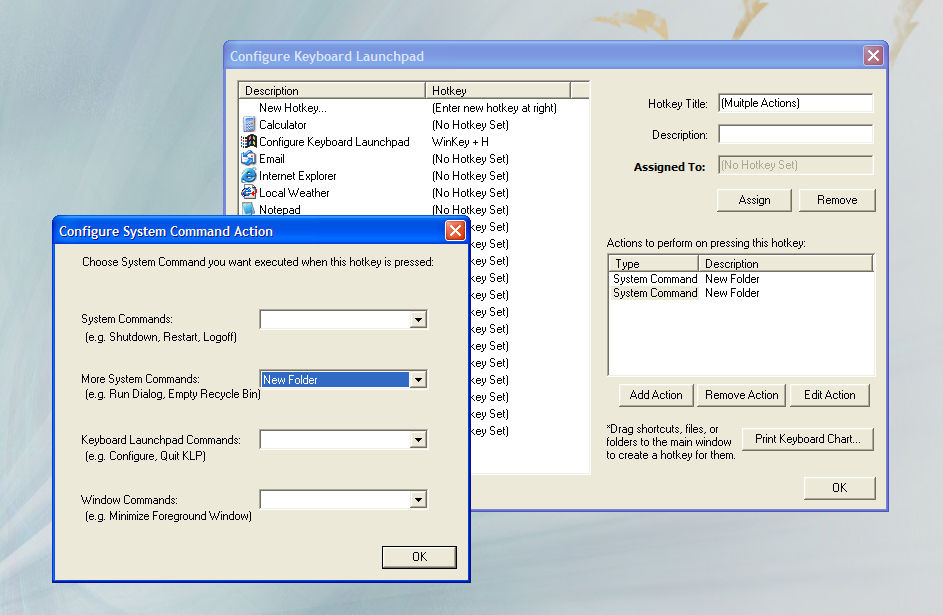Screen dimensions: 943x615
Task: Confirm with OK in System Command dialog
Action: click(419, 557)
